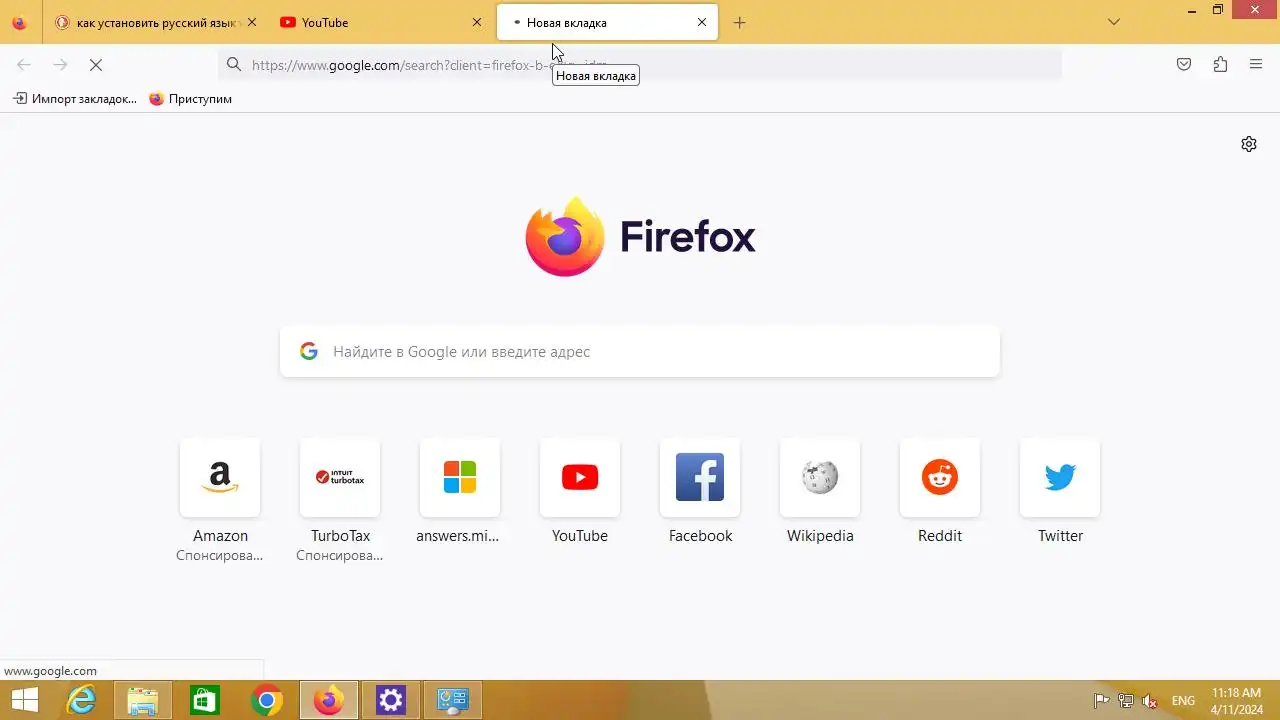This screenshot has width=1280, height=720.
Task: Open the Amazon shortcut tile
Action: pos(220,478)
